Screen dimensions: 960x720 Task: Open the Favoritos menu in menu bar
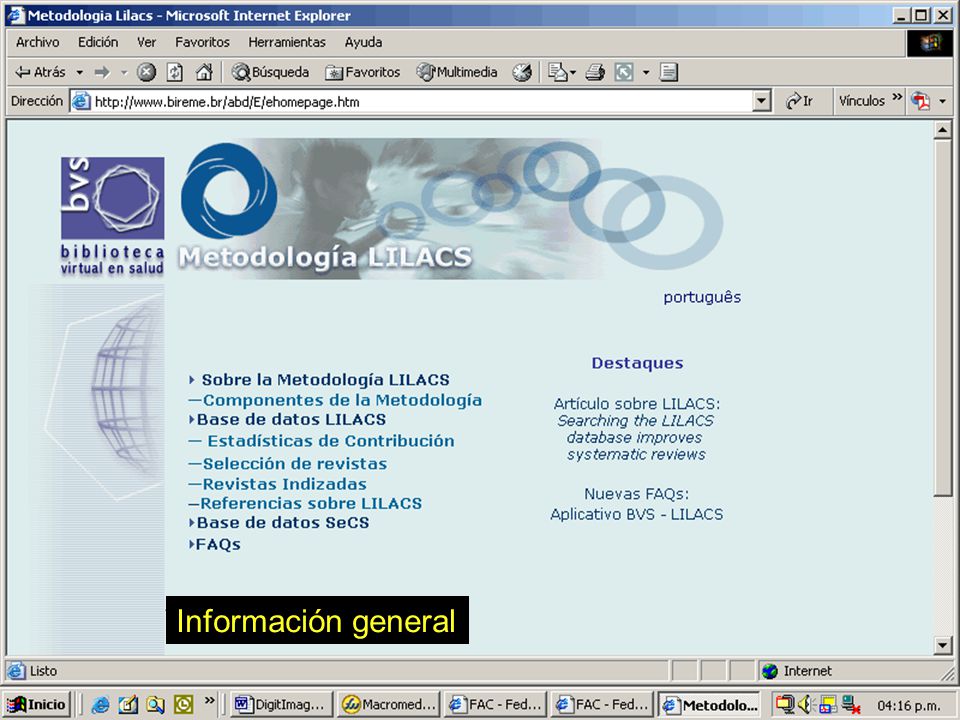point(202,42)
